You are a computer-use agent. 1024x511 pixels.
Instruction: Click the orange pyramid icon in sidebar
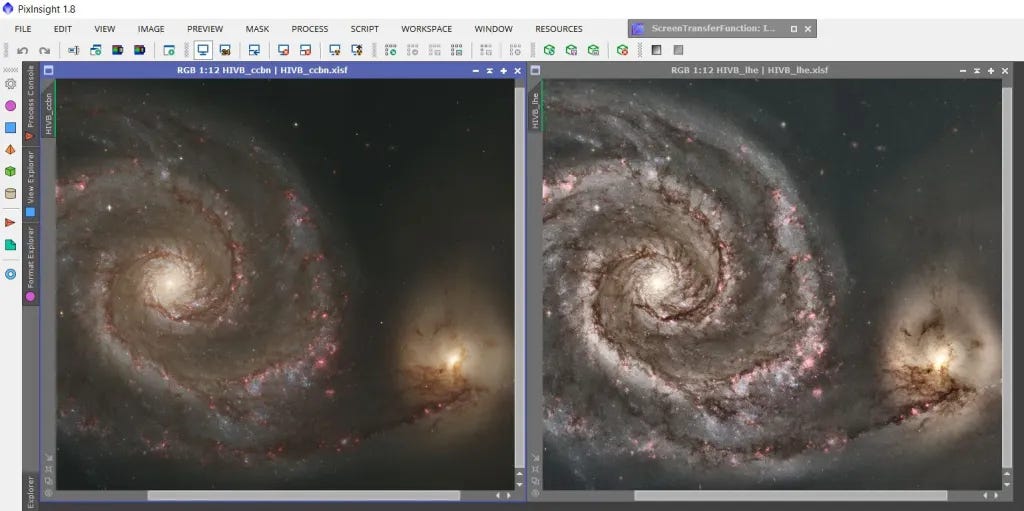coord(11,150)
